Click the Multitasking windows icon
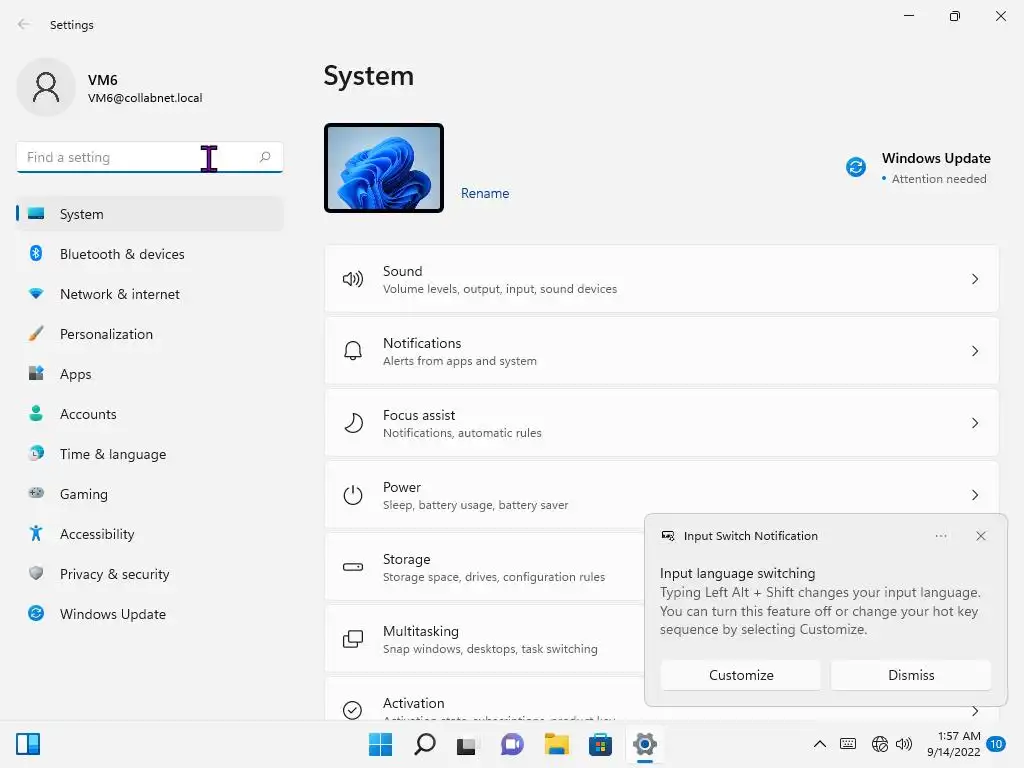The width and height of the screenshot is (1024, 768). click(x=353, y=639)
